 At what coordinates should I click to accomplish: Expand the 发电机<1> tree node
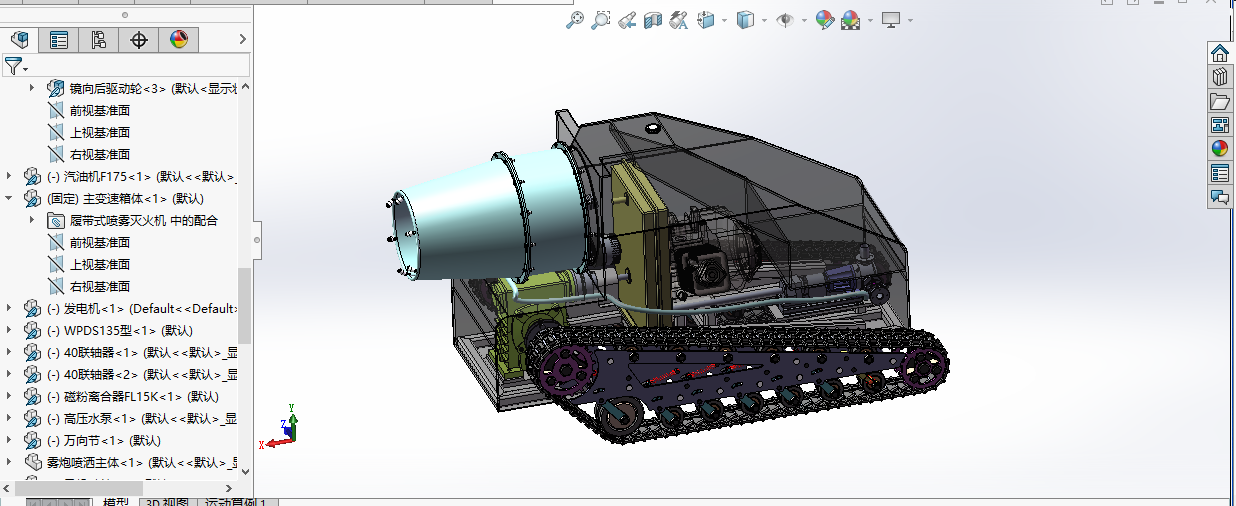[x=9, y=308]
